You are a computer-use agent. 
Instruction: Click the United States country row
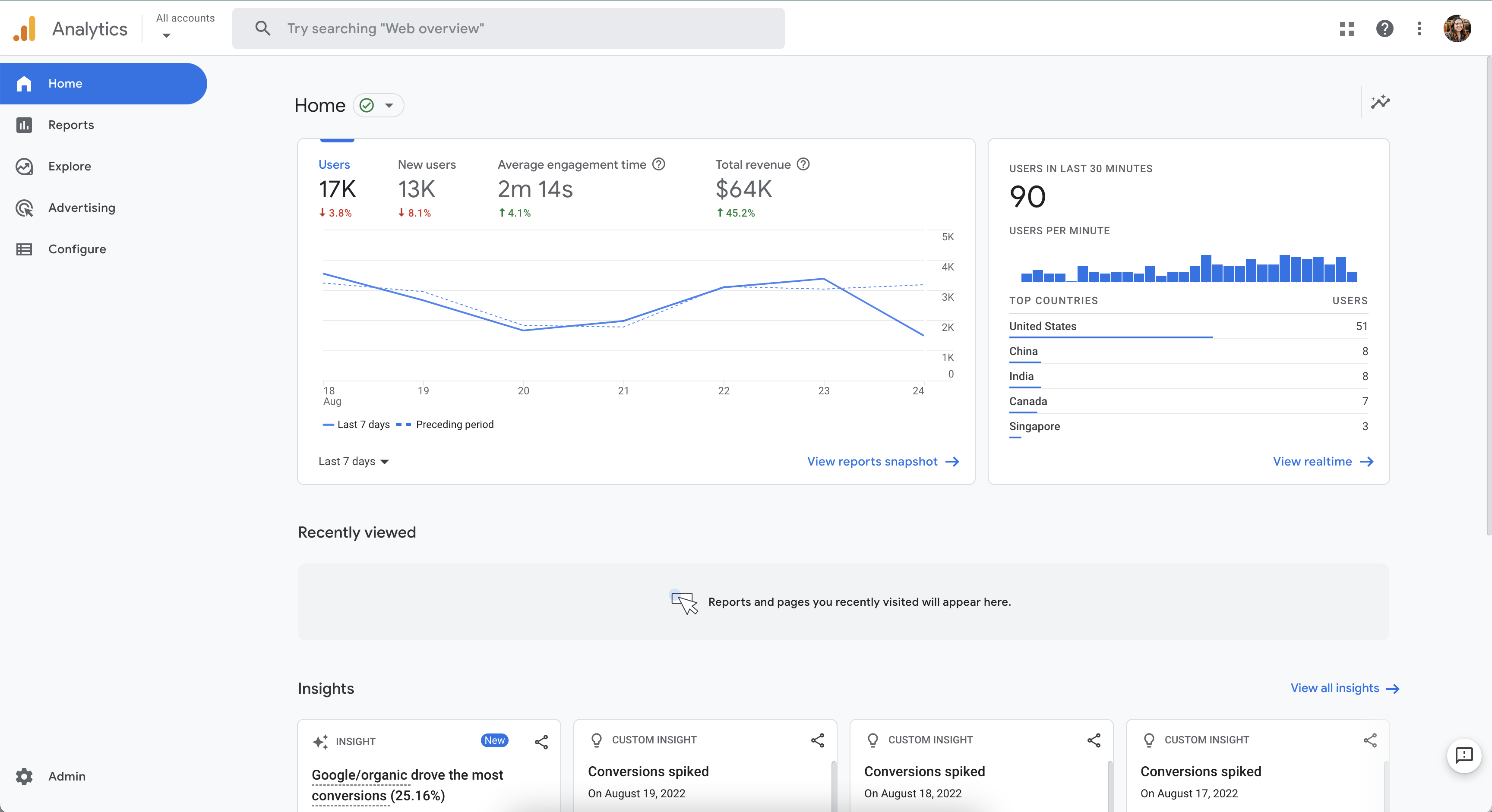pyautogui.click(x=1188, y=327)
